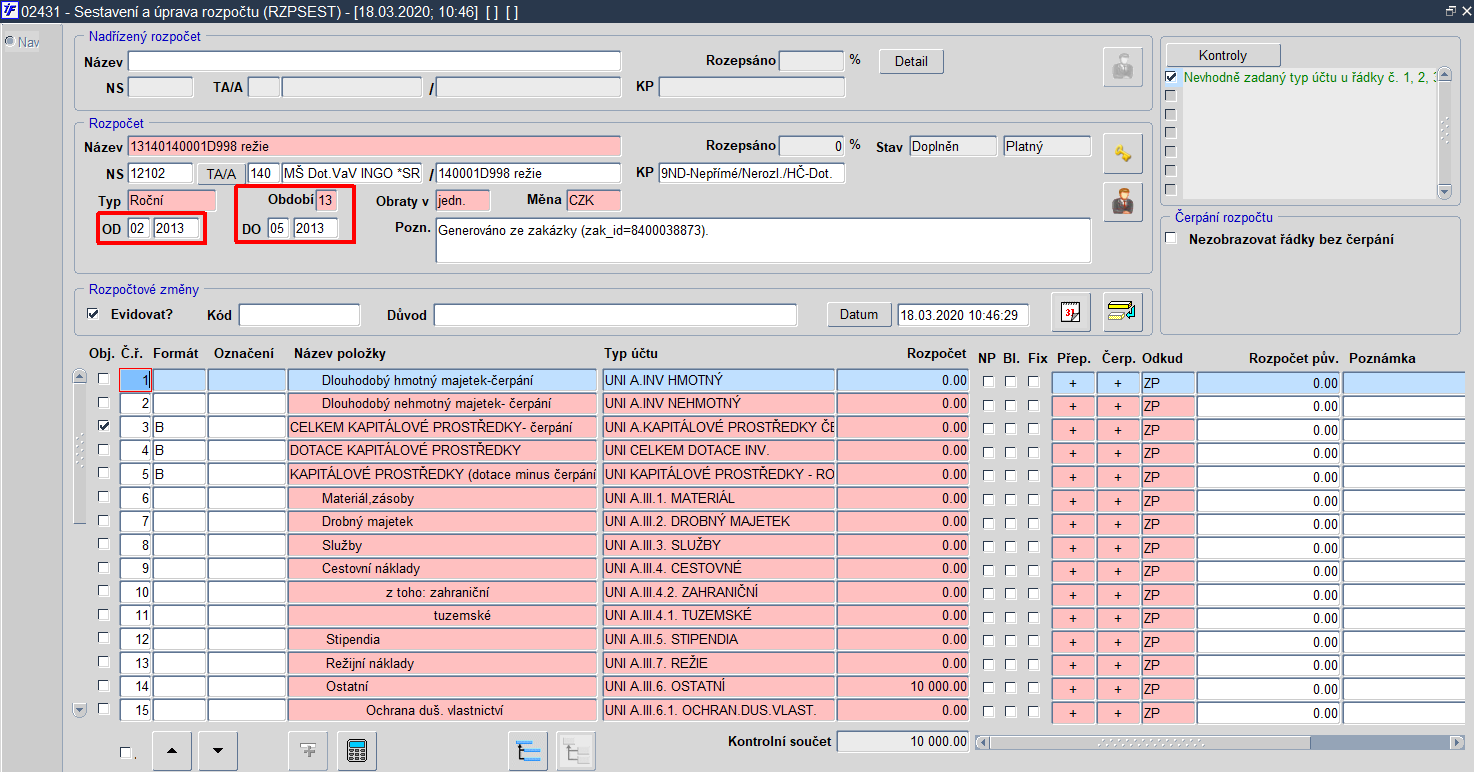Screen dimensions: 1474x772
Task: Select the Cestovní náklady item name cell
Action: (442, 568)
